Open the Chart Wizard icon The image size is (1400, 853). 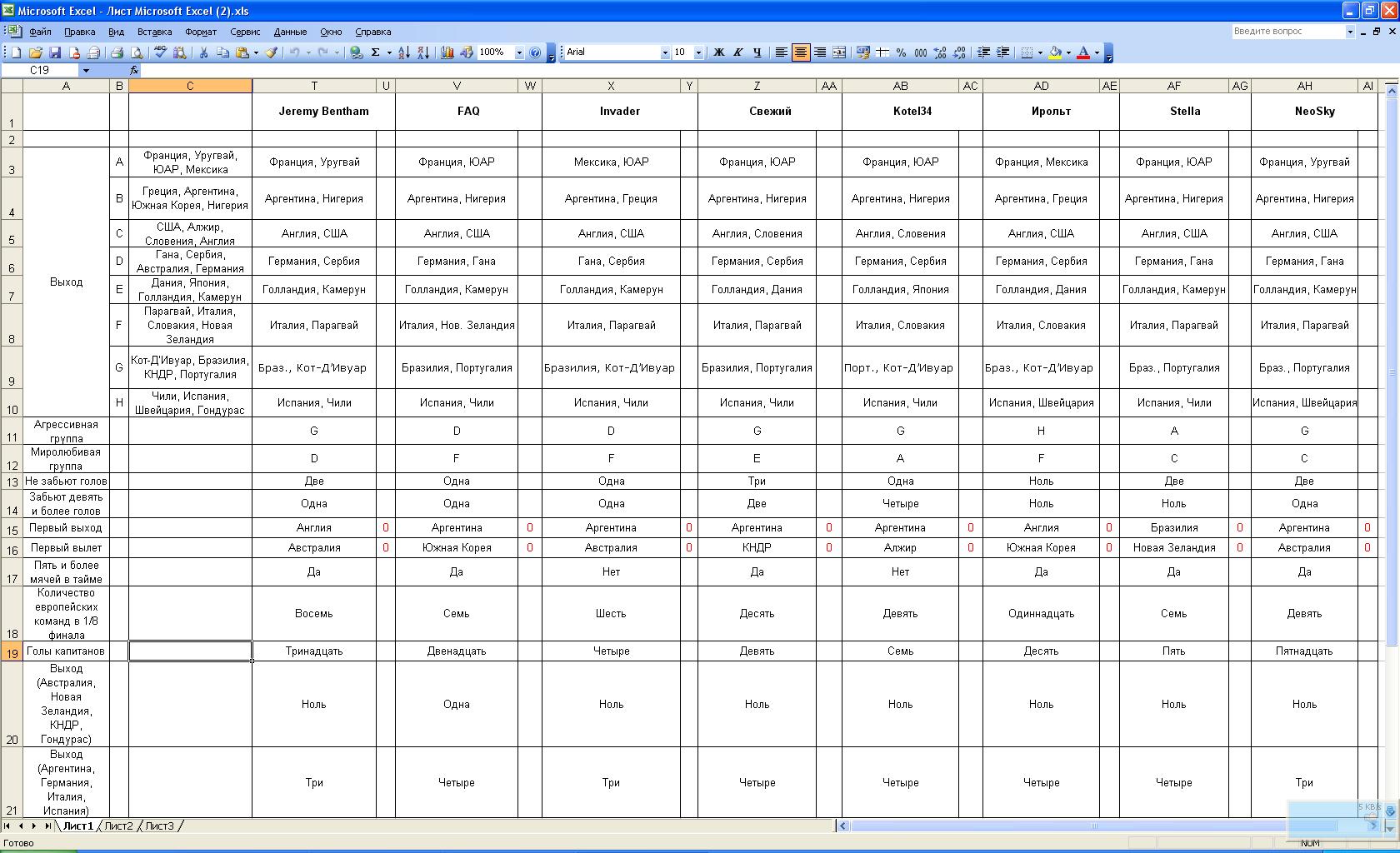[447, 52]
